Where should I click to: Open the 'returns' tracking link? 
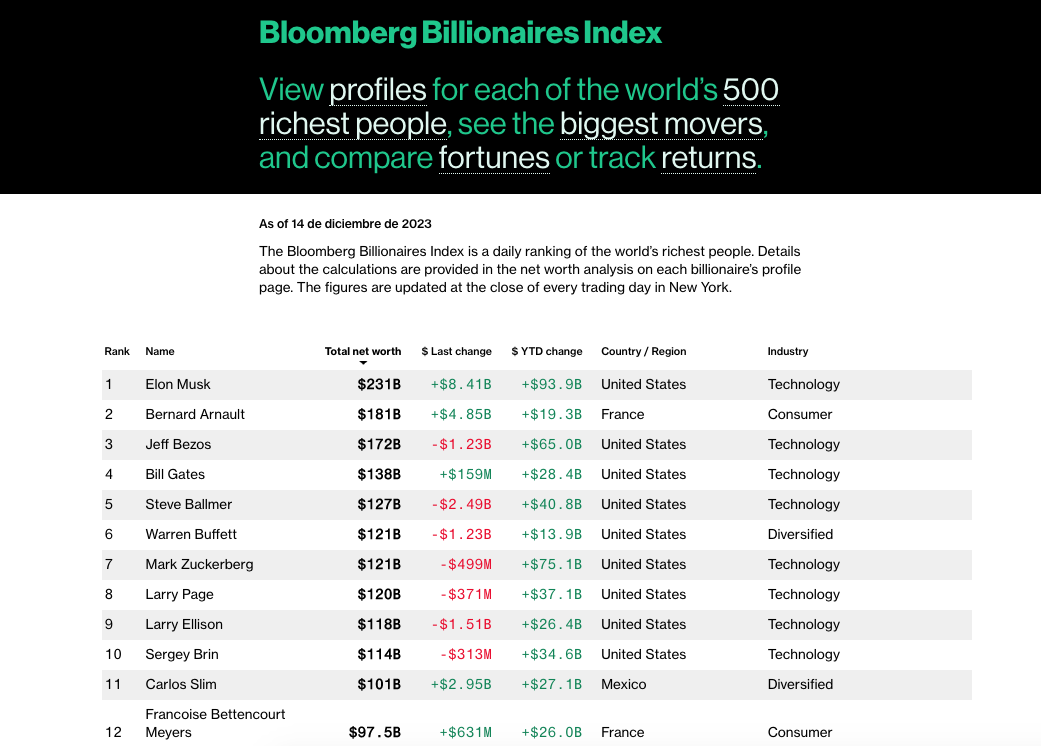pyautogui.click(x=708, y=158)
